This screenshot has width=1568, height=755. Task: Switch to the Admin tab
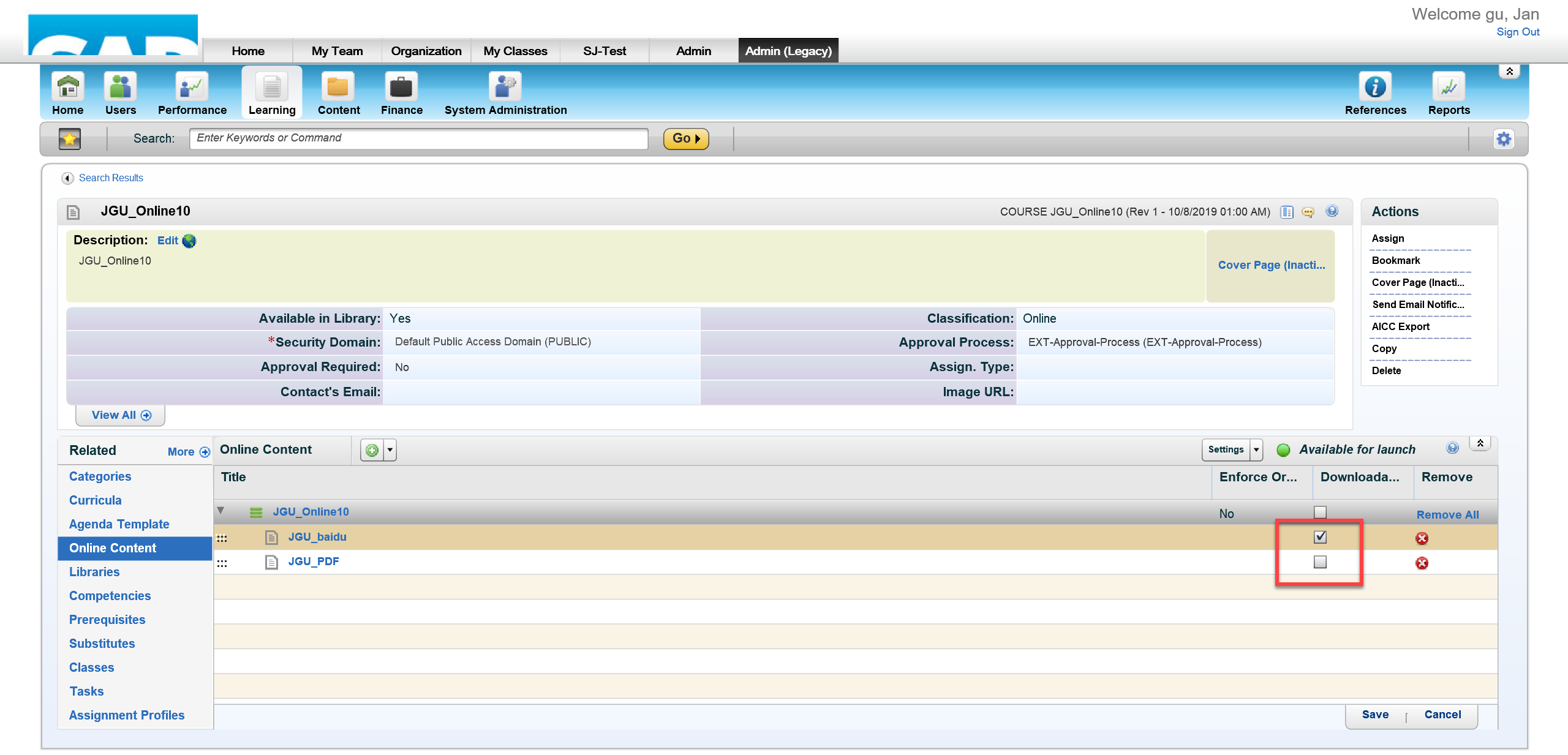pos(693,51)
